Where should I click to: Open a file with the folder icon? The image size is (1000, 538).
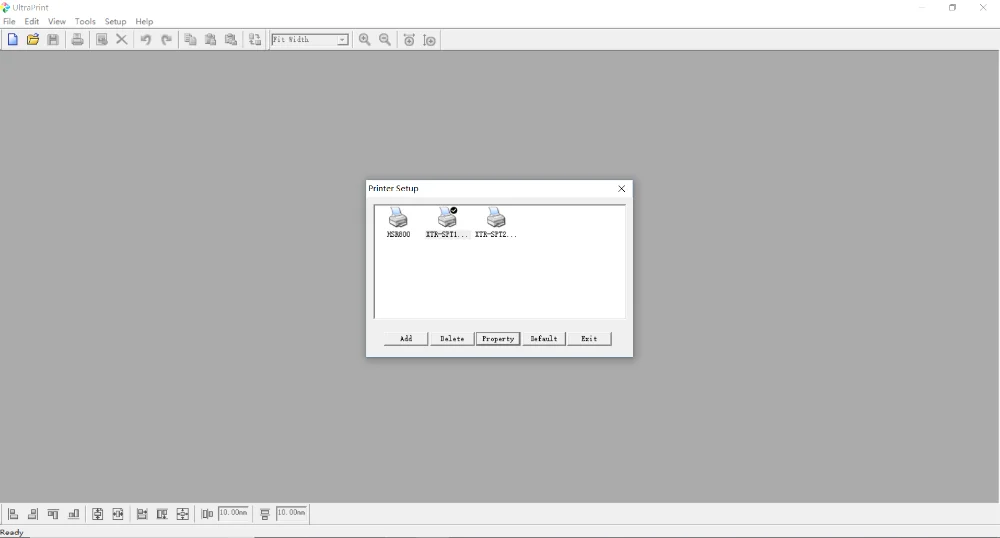[33, 40]
